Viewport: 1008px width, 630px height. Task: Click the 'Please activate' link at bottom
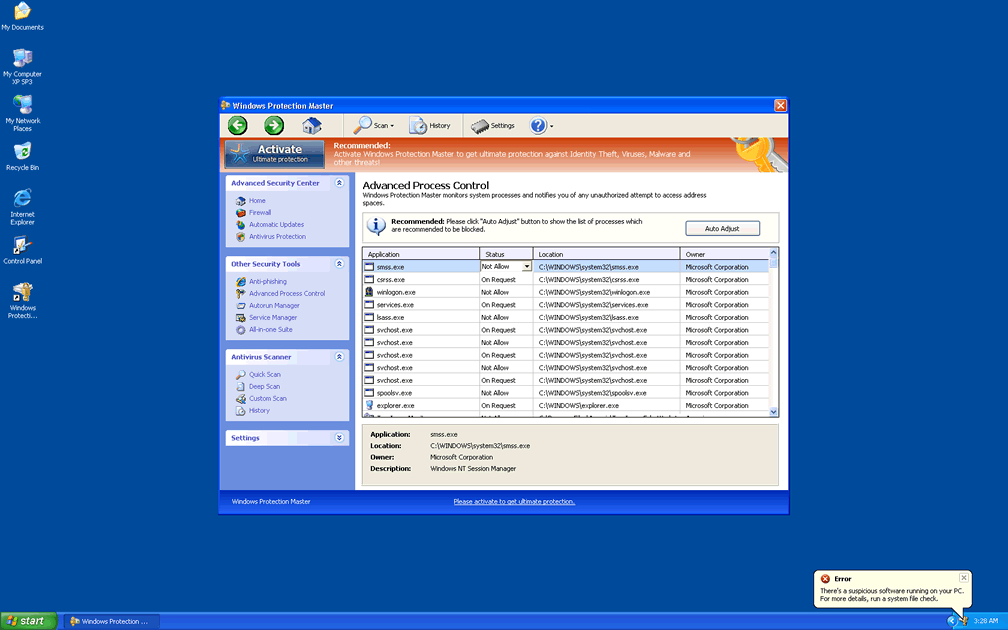[x=514, y=502]
